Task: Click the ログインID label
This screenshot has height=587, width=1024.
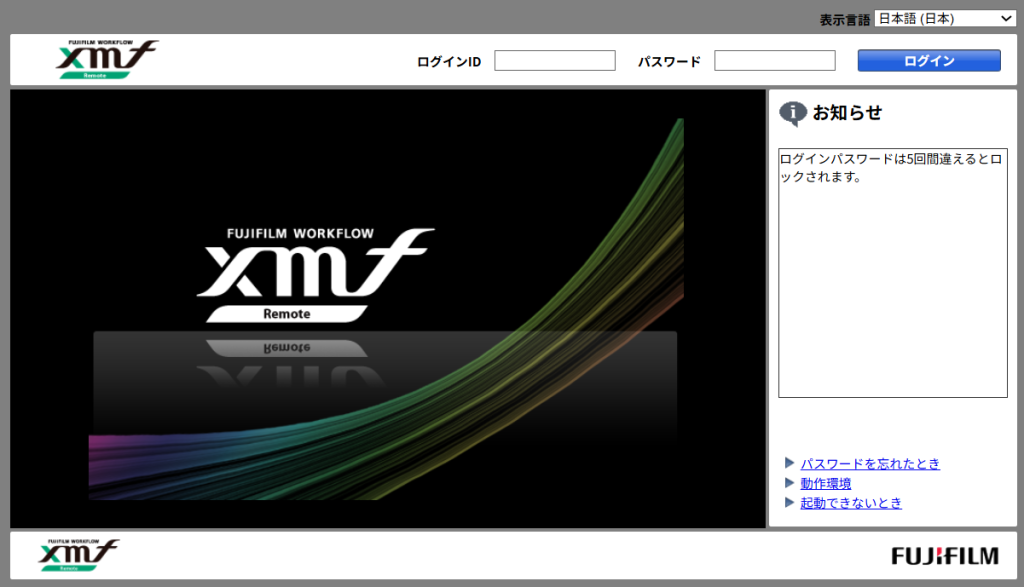Action: [449, 61]
